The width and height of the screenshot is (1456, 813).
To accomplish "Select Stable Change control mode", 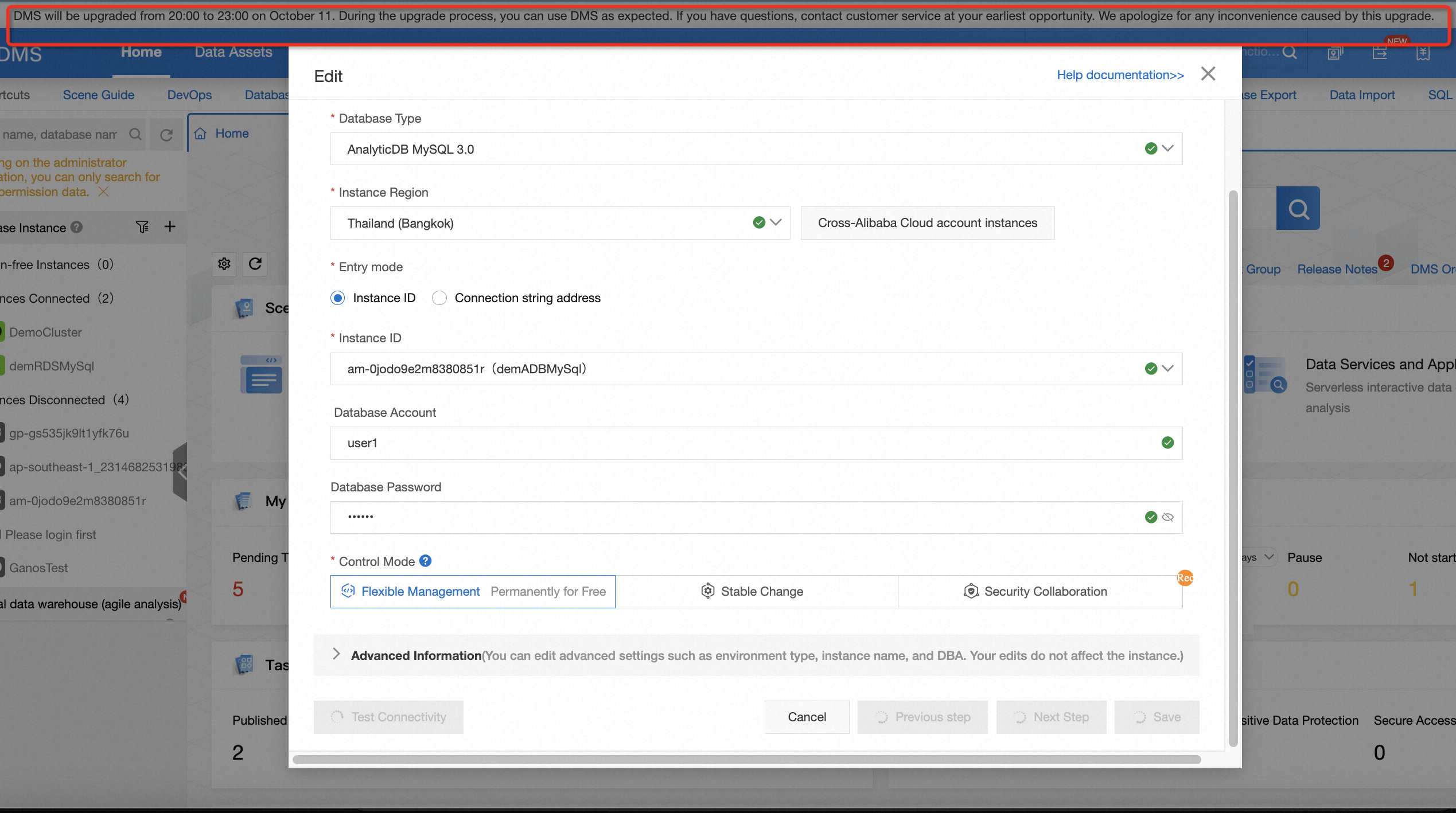I will tap(756, 592).
